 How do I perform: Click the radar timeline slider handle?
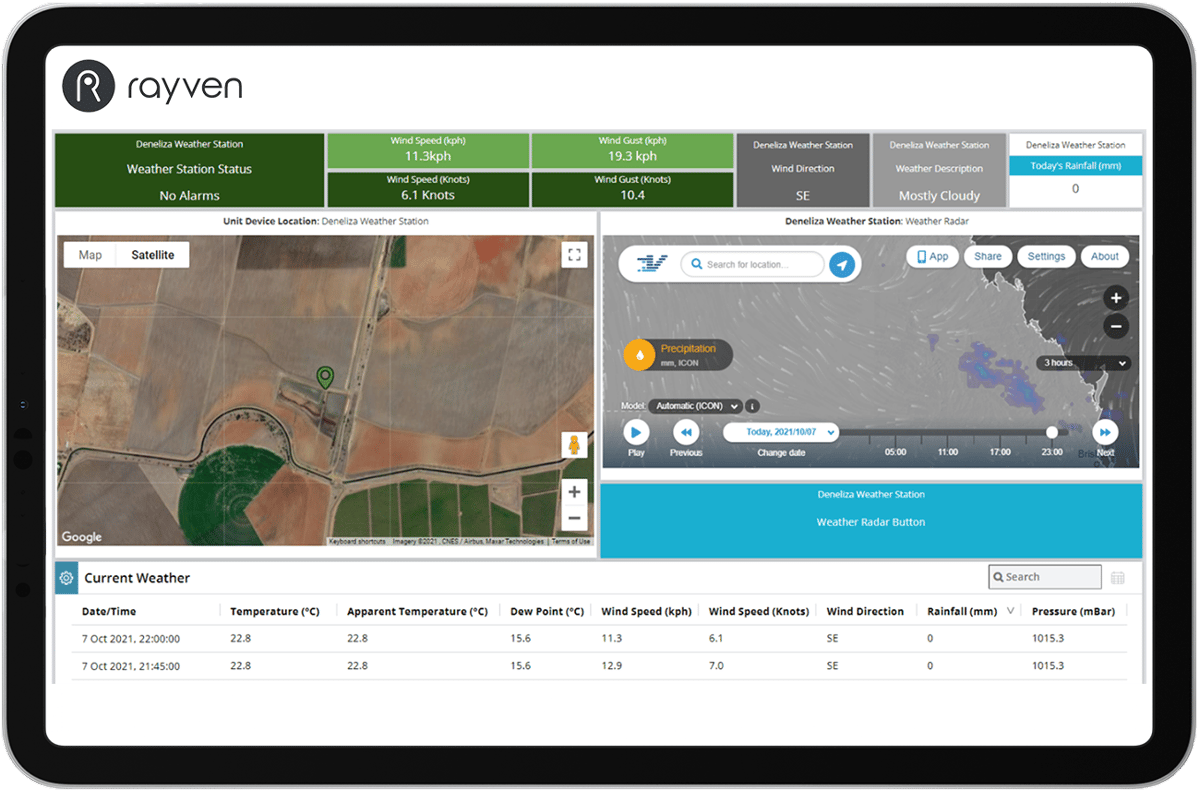click(x=1052, y=432)
